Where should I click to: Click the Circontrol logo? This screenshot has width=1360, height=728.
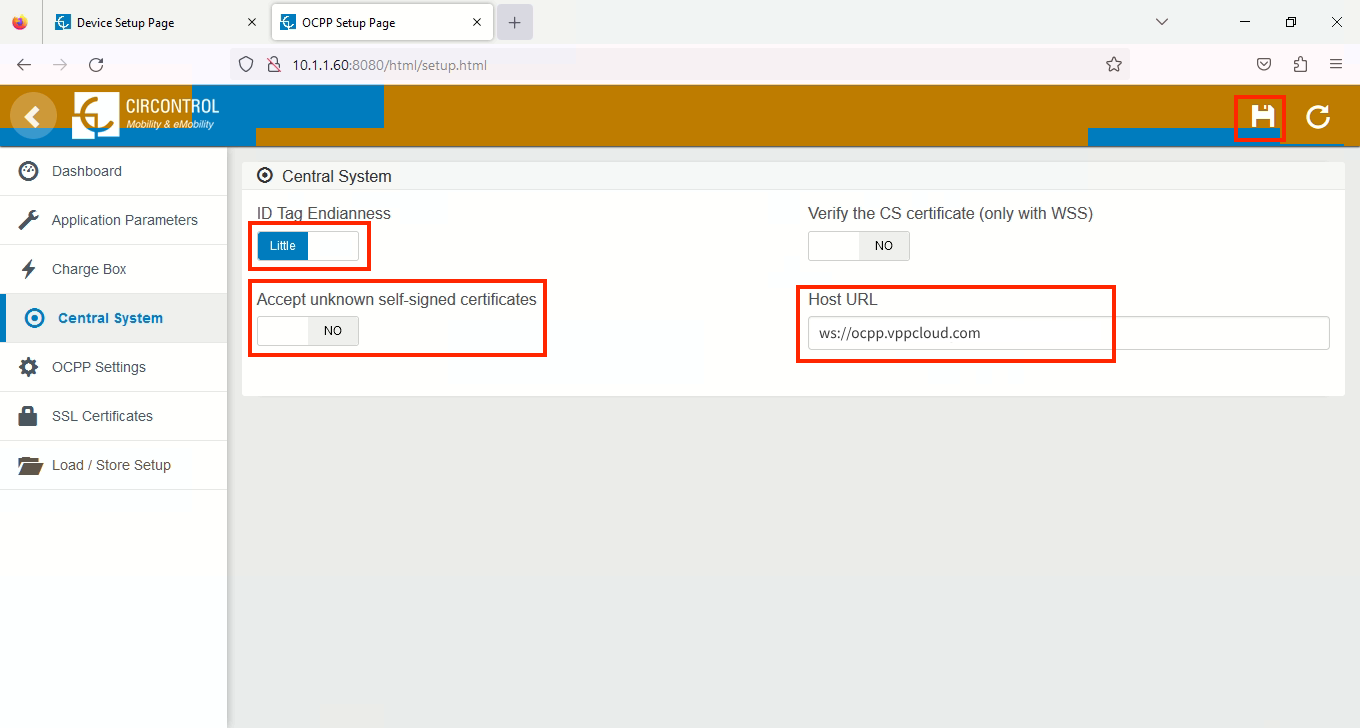146,115
